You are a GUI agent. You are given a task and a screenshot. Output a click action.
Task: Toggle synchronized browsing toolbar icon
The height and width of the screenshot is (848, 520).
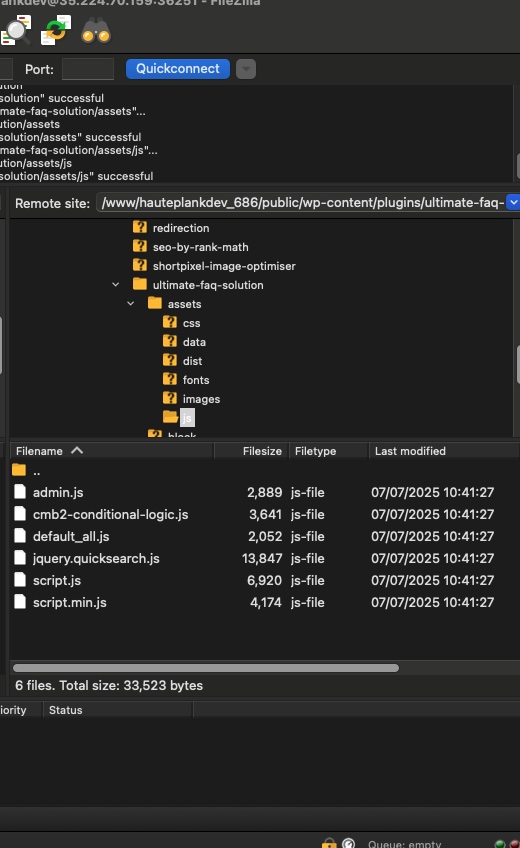(56, 30)
